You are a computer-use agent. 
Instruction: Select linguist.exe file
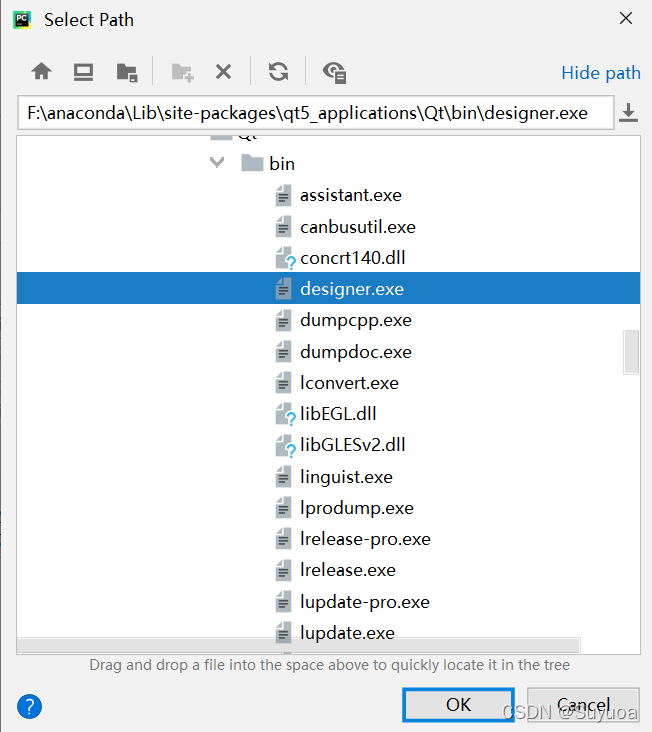pos(346,477)
